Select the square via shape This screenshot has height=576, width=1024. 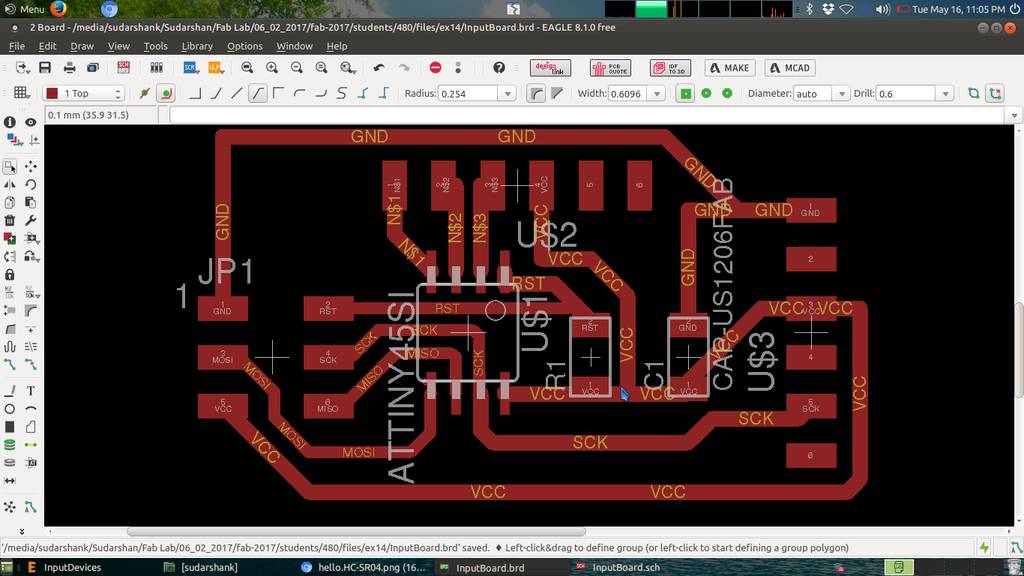click(x=685, y=93)
